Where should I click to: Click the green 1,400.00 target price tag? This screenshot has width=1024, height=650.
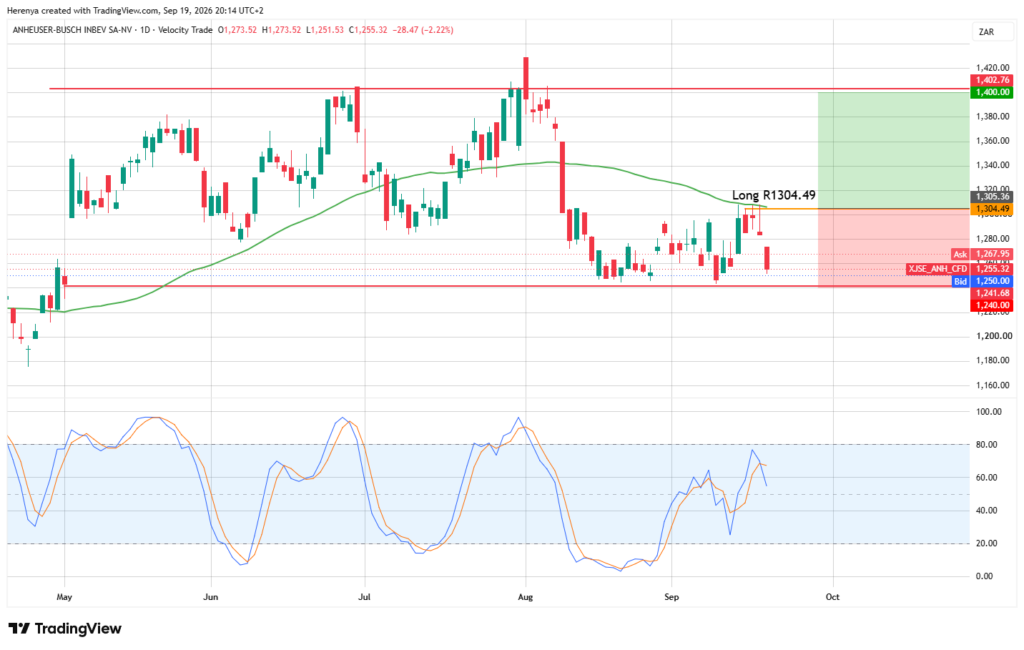coord(992,93)
